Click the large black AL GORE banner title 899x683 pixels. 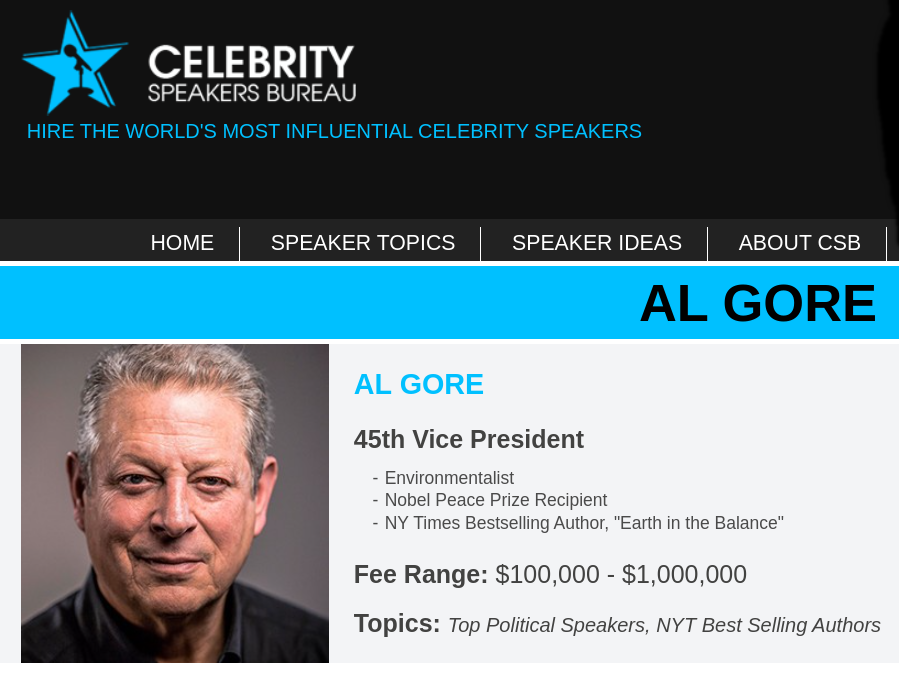tap(757, 303)
